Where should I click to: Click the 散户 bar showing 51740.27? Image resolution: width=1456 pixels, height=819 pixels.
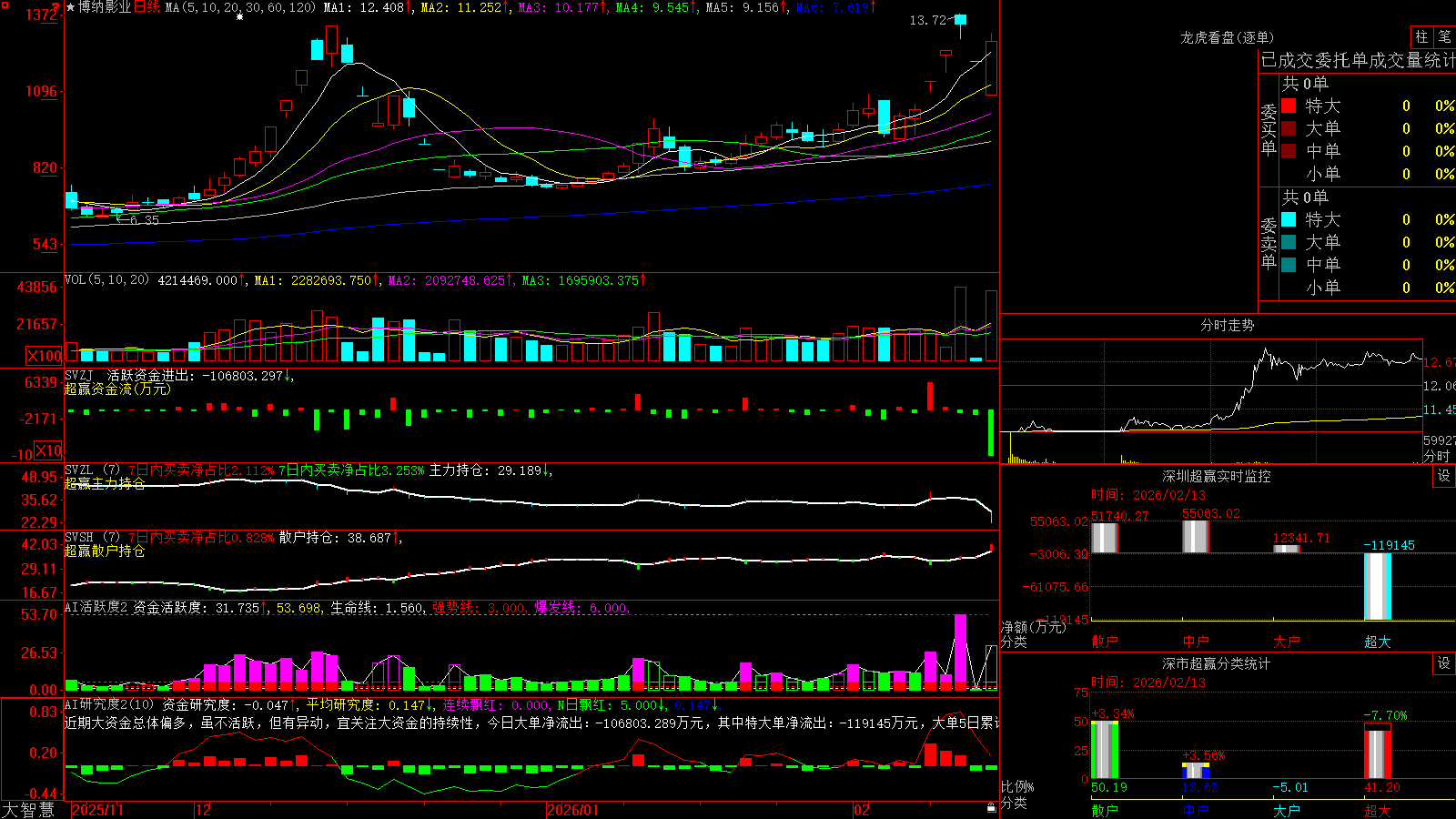click(x=1105, y=538)
